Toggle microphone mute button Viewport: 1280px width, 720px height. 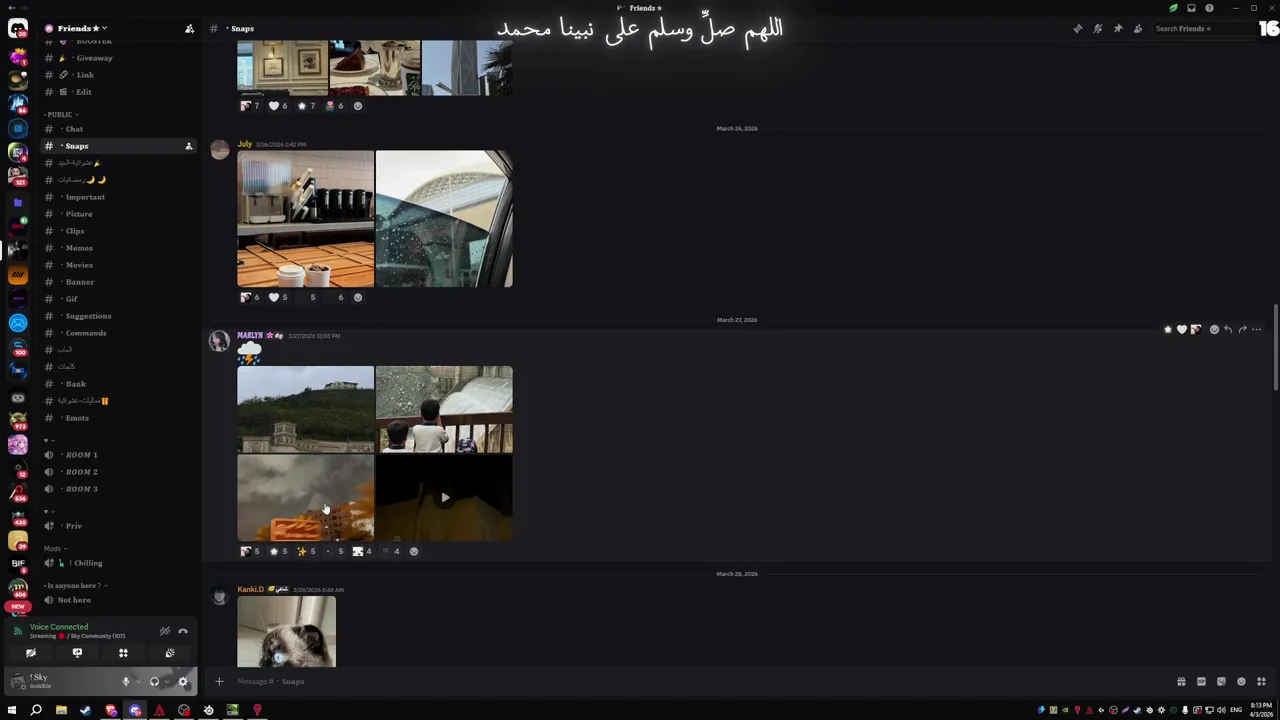(x=126, y=682)
